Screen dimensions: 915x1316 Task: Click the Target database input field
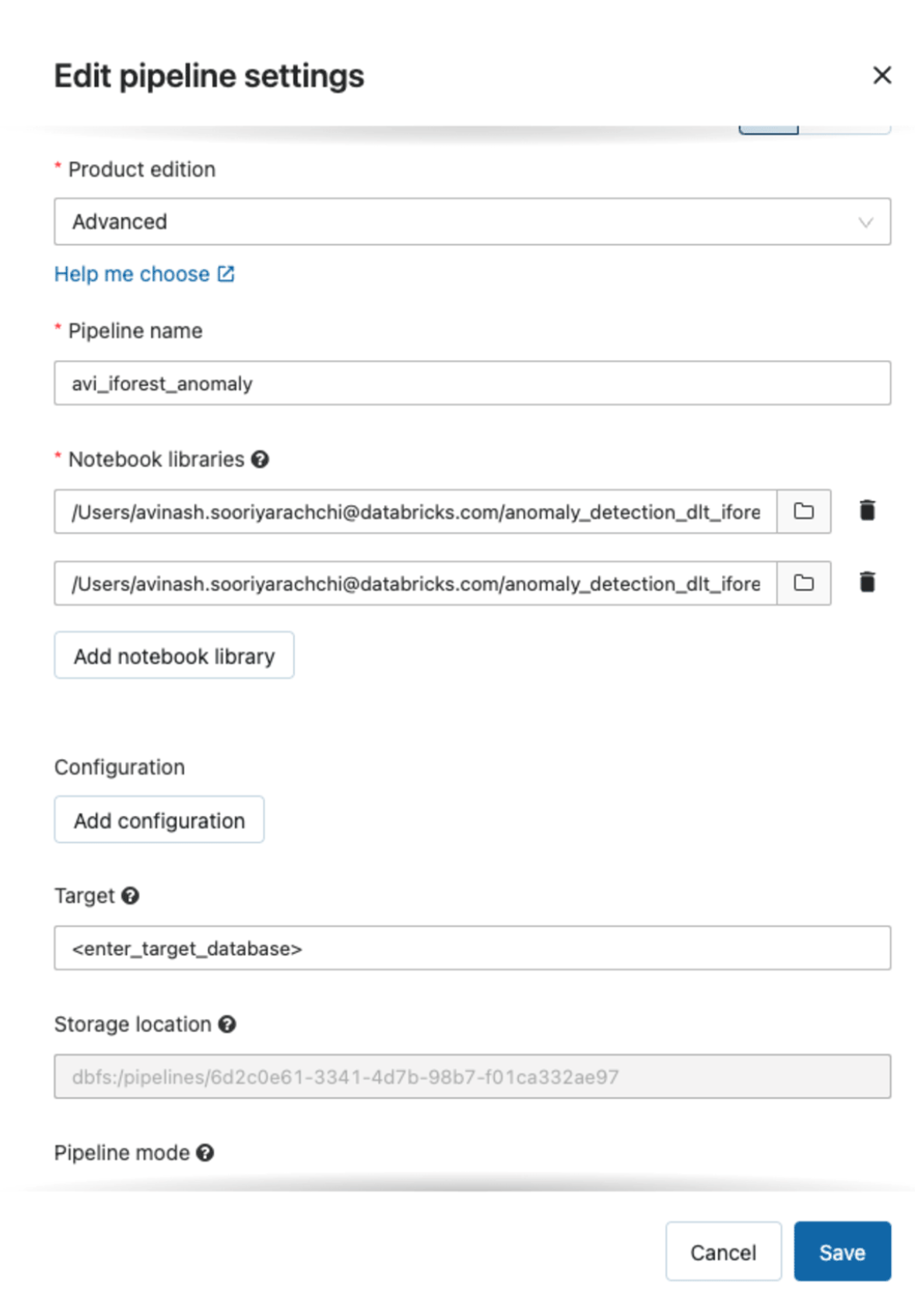[x=472, y=948]
